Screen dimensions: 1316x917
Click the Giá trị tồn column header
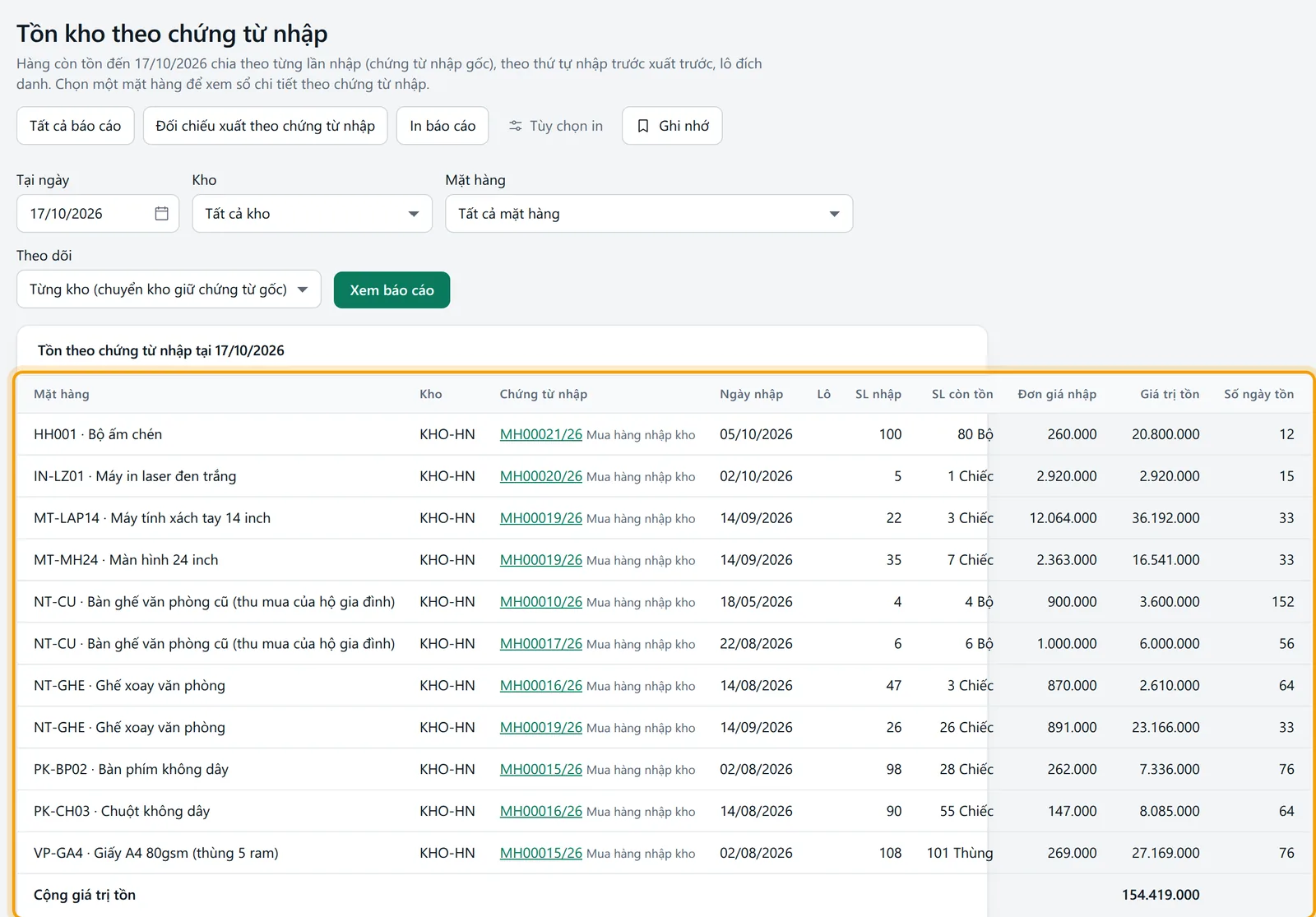(x=1170, y=394)
